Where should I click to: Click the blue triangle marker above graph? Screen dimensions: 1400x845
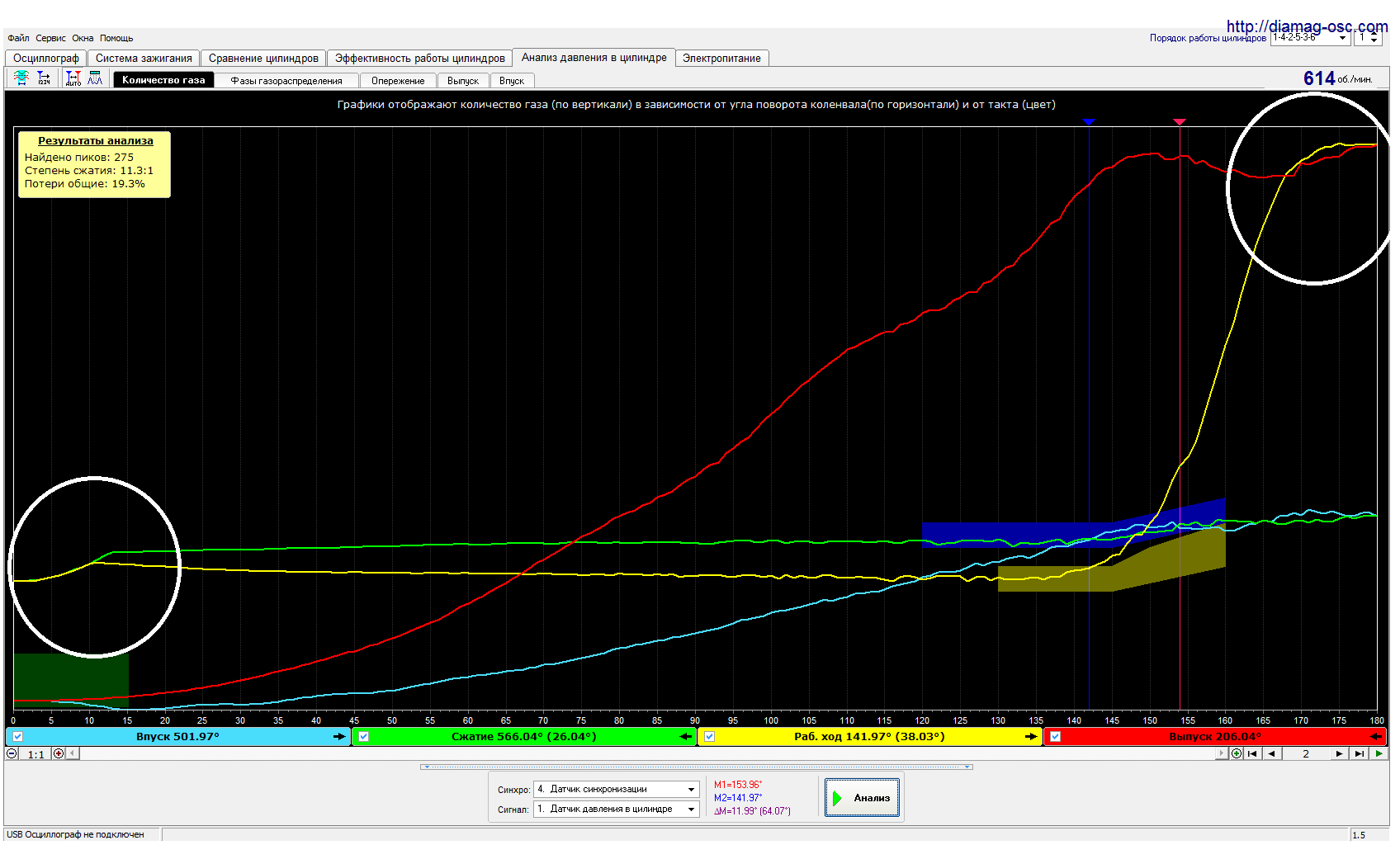pyautogui.click(x=1089, y=121)
